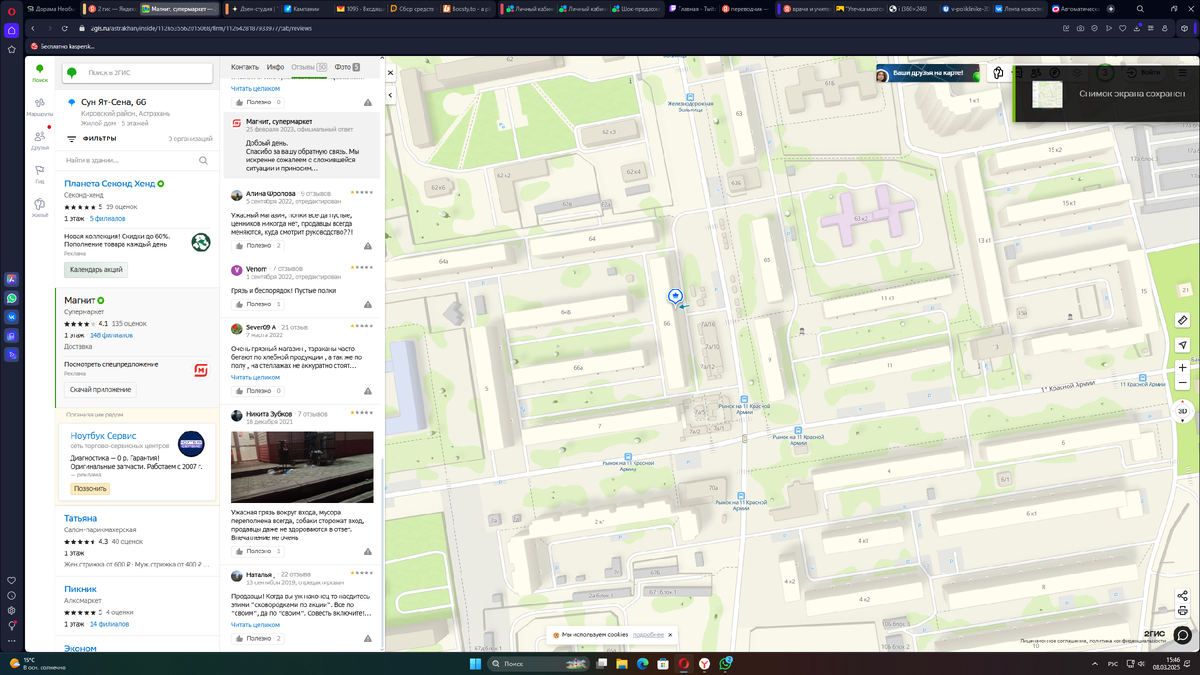Mark Venom's review as Полезно
1200x675 pixels.
tap(258, 304)
